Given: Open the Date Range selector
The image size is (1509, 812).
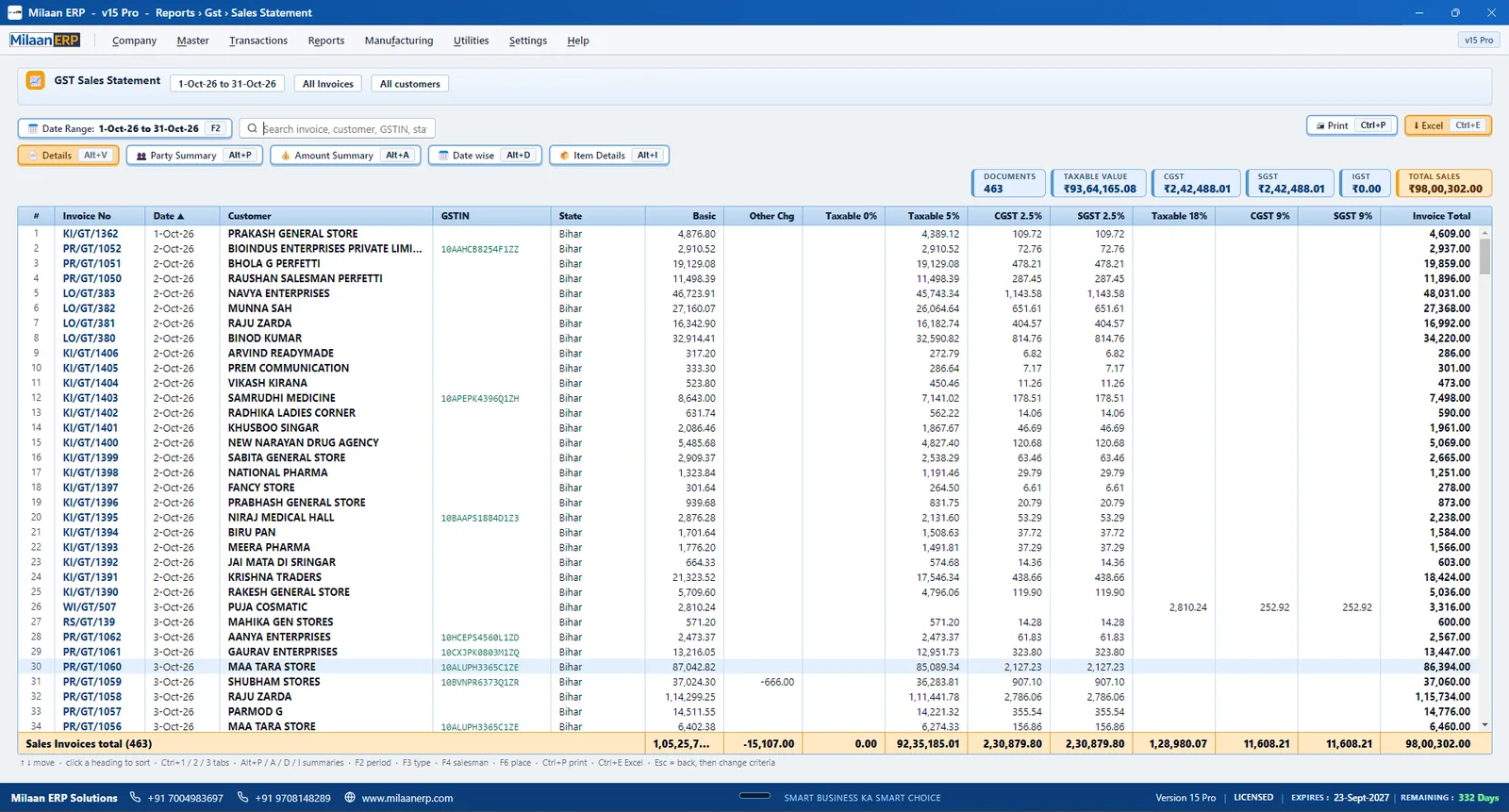Looking at the screenshot, I should coord(125,129).
